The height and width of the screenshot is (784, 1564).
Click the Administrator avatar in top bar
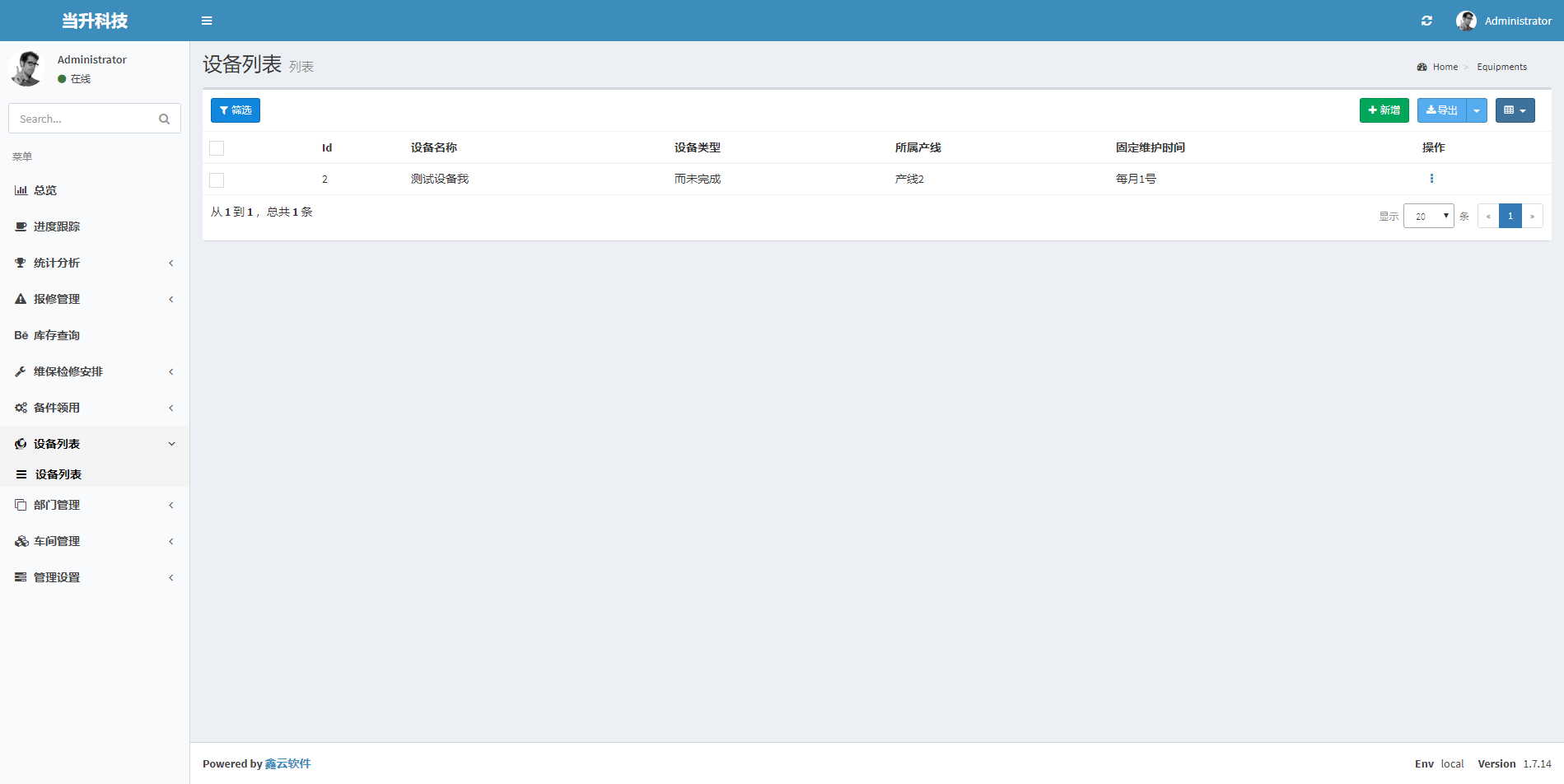point(1466,21)
